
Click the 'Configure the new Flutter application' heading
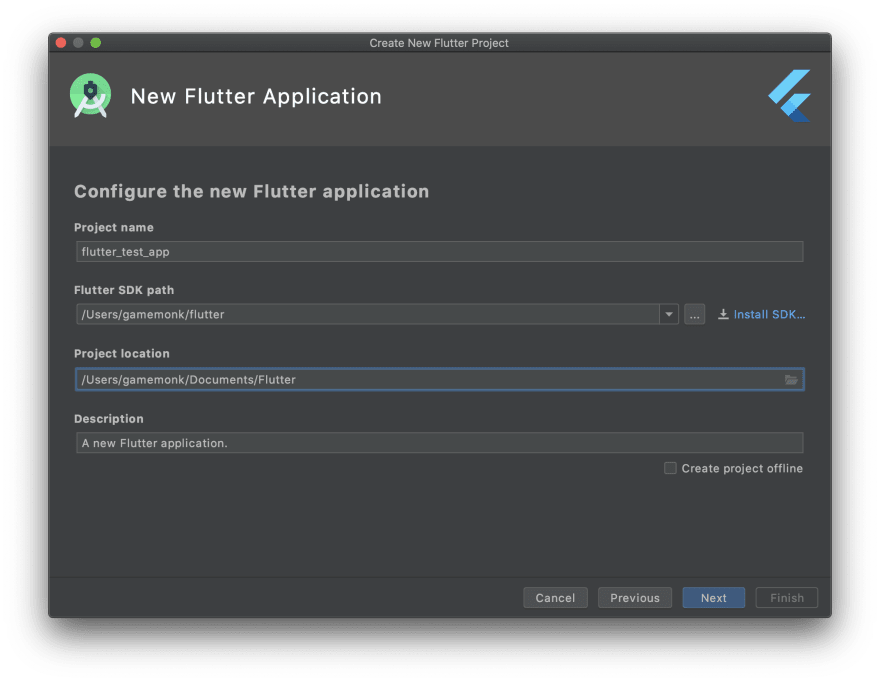pyautogui.click(x=251, y=191)
